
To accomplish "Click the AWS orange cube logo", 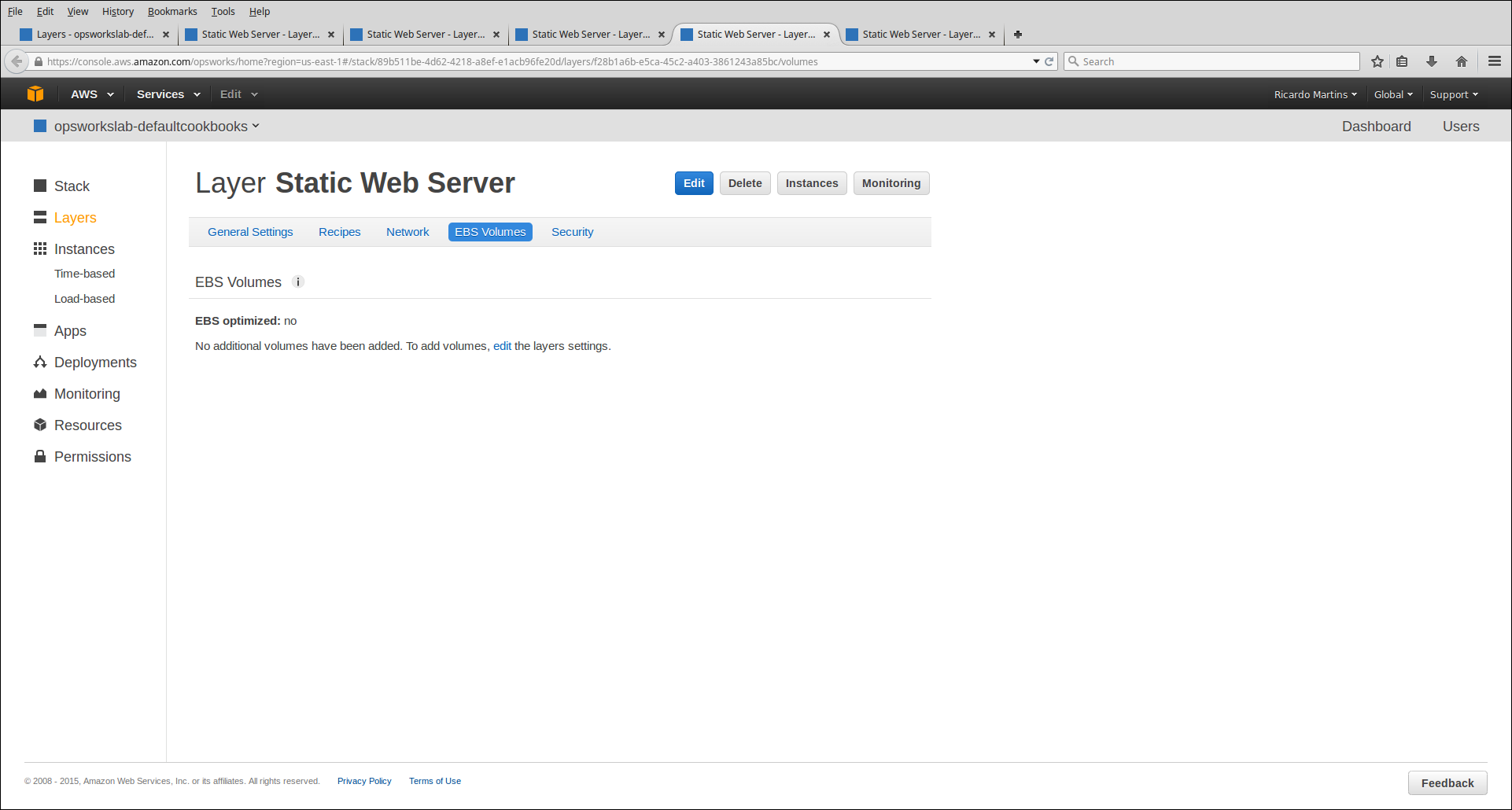I will click(35, 94).
